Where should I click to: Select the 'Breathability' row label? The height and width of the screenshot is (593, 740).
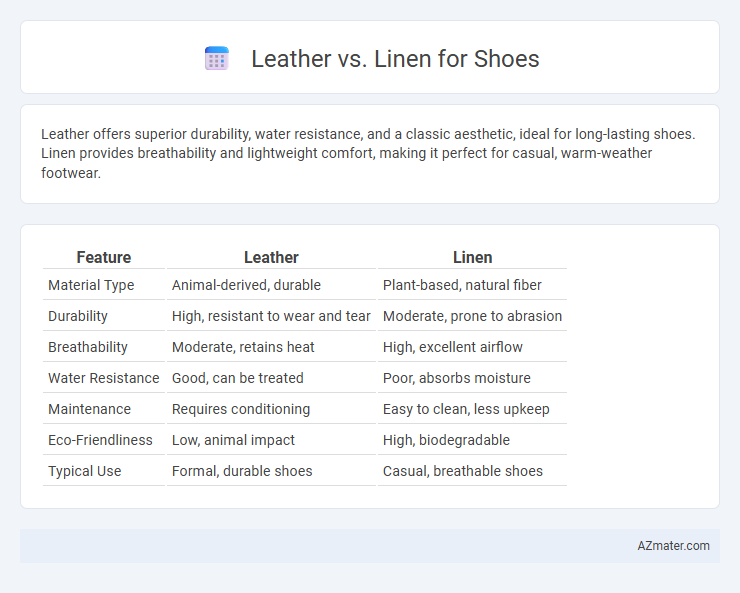point(88,347)
